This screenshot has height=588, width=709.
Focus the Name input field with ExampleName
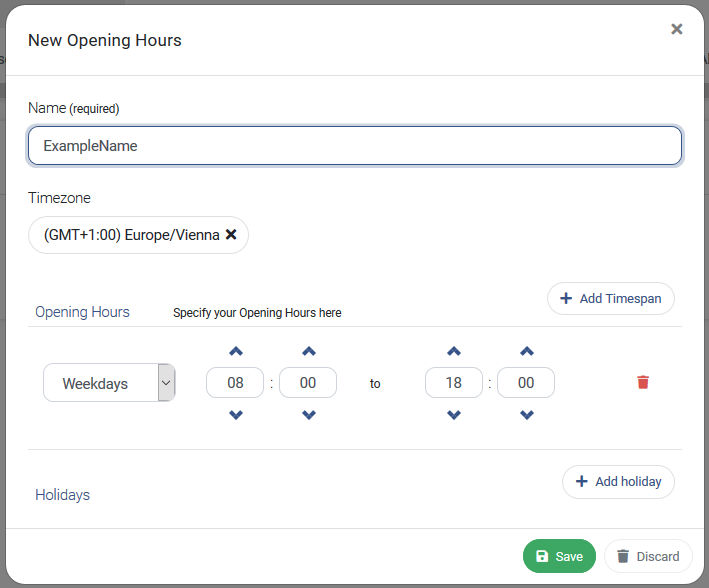tap(355, 146)
